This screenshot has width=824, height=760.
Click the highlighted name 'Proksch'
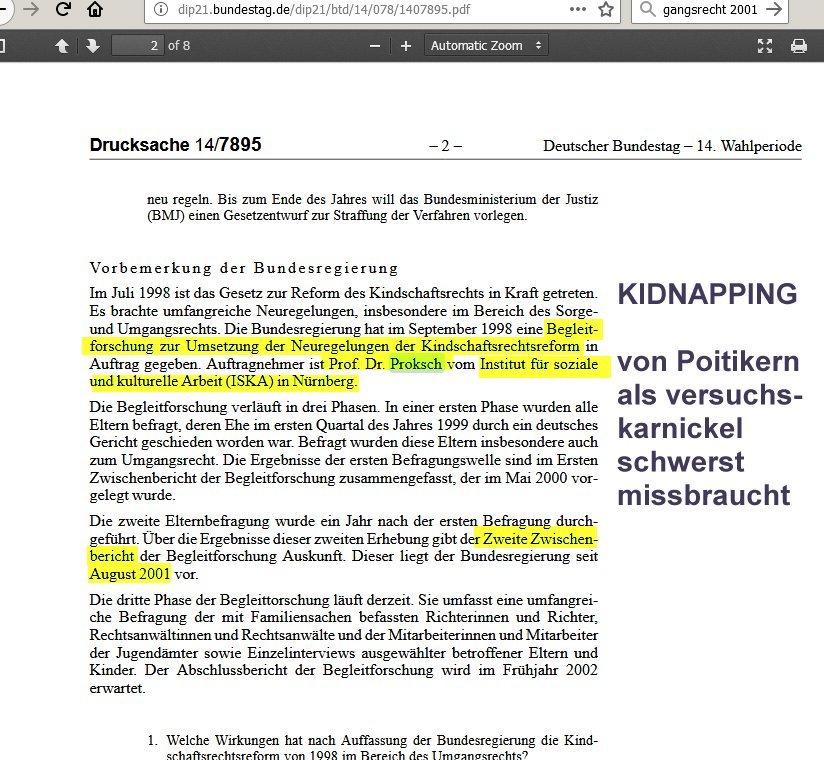pyautogui.click(x=416, y=364)
